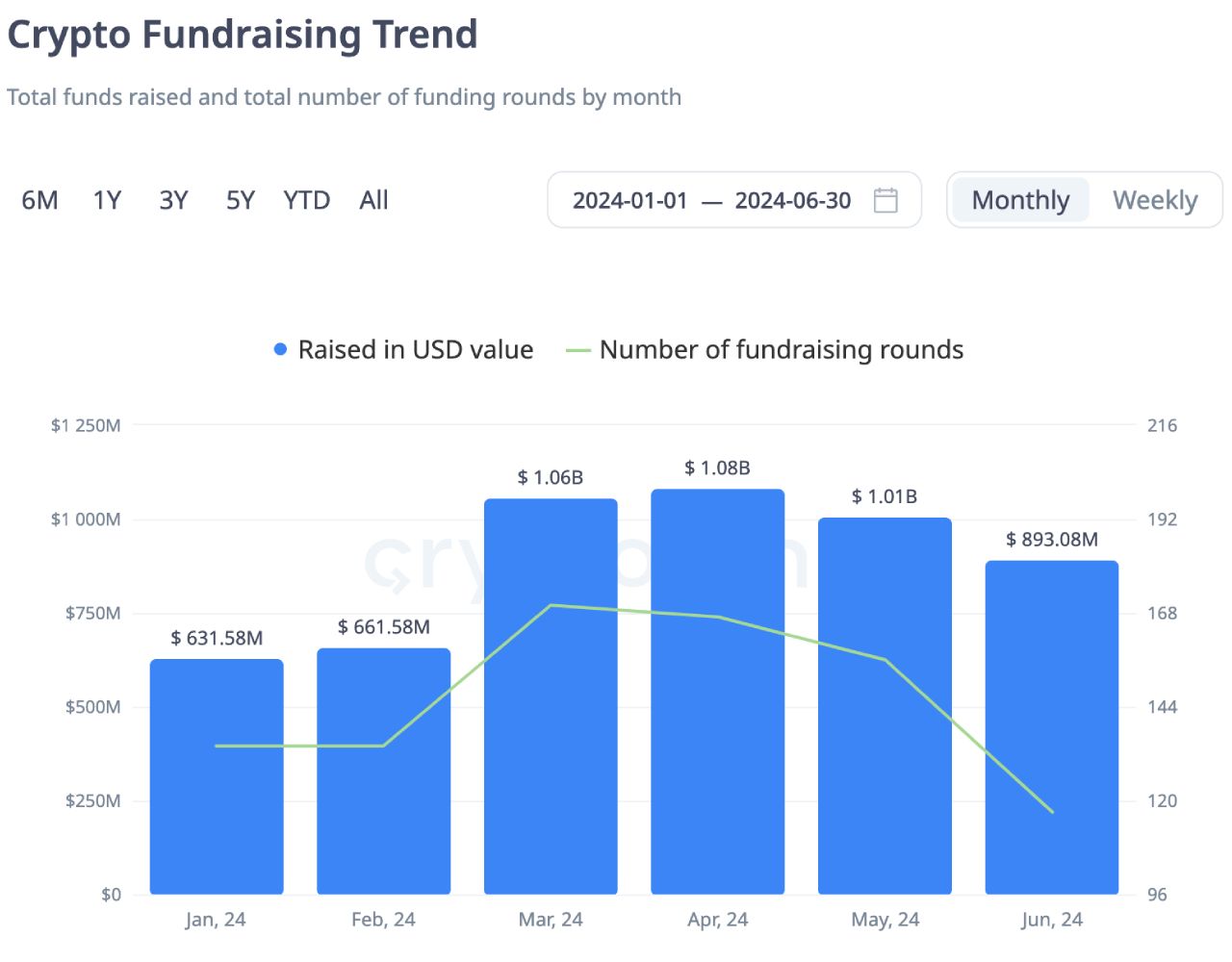This screenshot has width=1232, height=962.
Task: Click the 'Apr, 24' axis label
Action: coord(718,920)
